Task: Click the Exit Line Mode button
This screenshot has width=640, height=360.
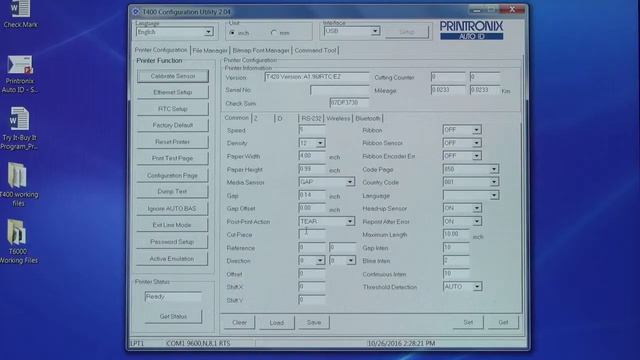Action: 172,225
